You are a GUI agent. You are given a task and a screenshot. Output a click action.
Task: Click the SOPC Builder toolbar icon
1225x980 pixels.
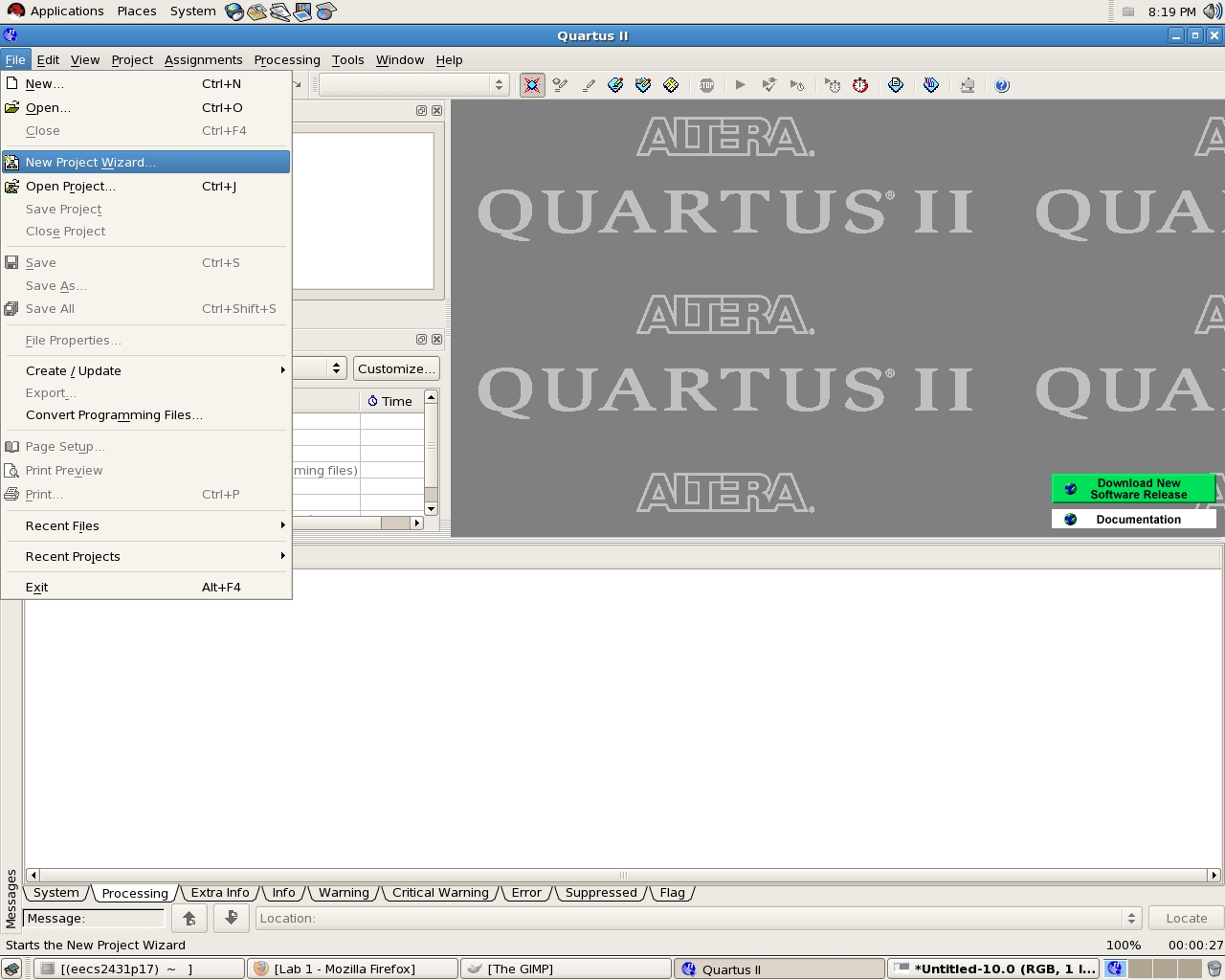point(968,85)
